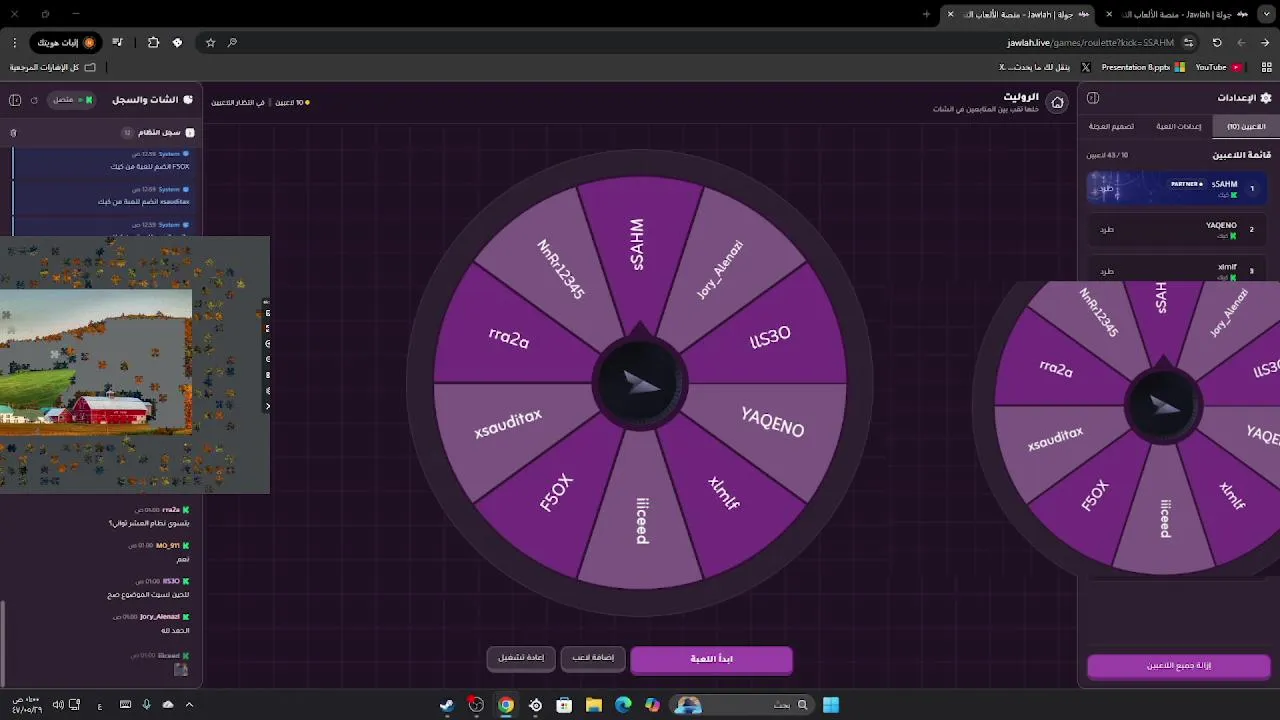
Task: Open the volume control in the system tray
Action: click(58, 705)
